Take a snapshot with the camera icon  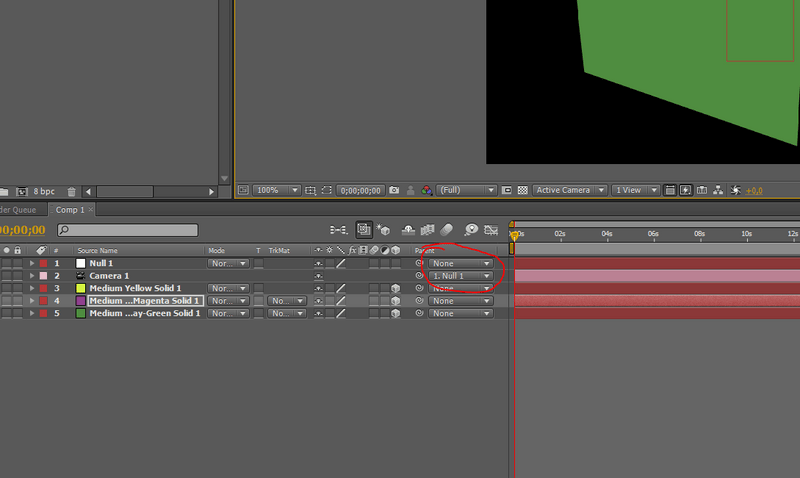click(x=394, y=190)
